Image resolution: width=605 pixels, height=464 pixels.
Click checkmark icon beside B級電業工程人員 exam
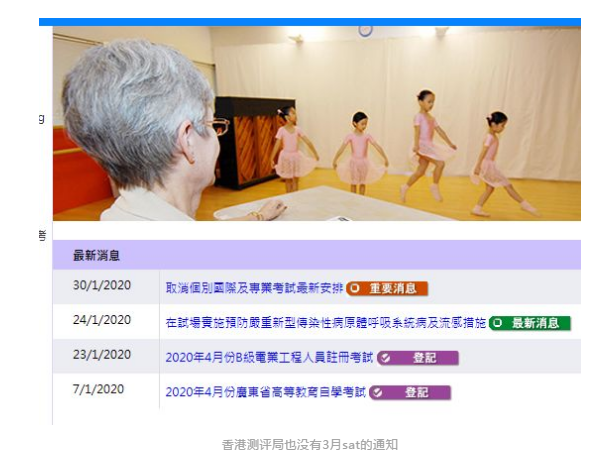click(x=385, y=357)
